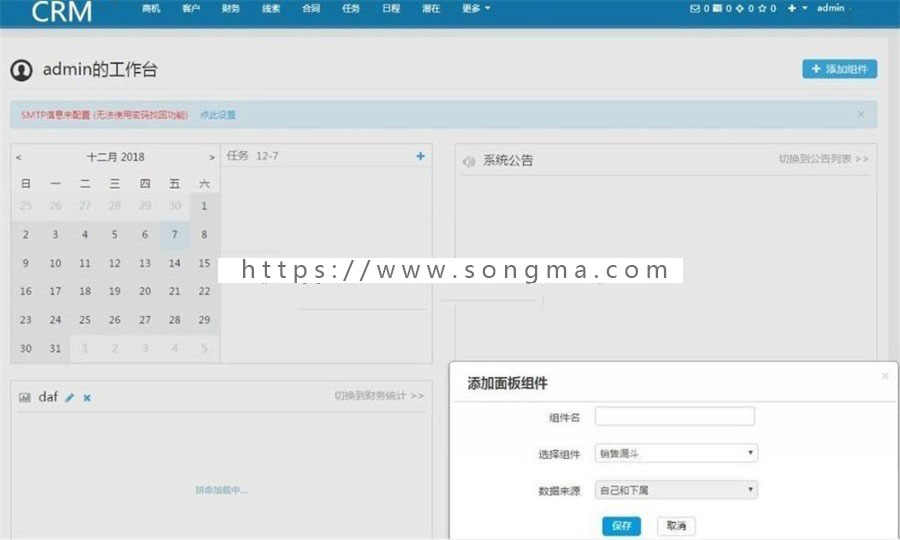Viewport: 900px width, 540px height.
Task: Open the 财务 menu item
Action: [x=231, y=8]
